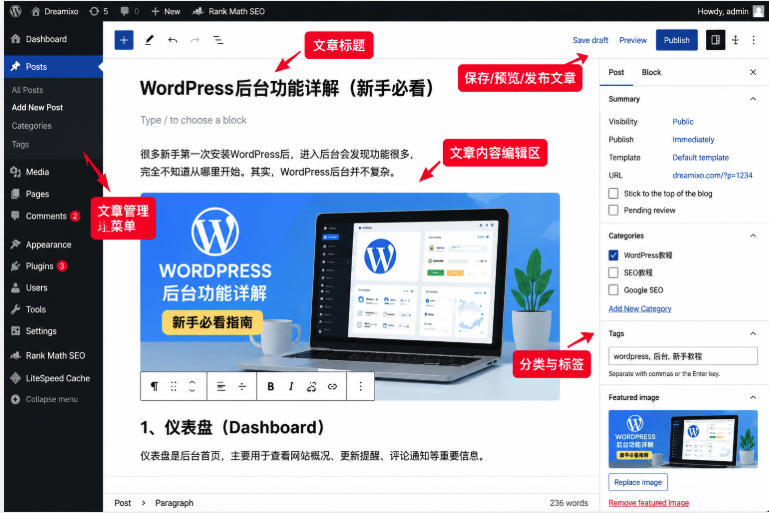
Task: Click the plugin icon next to settings toggle
Action: pyautogui.click(x=735, y=40)
